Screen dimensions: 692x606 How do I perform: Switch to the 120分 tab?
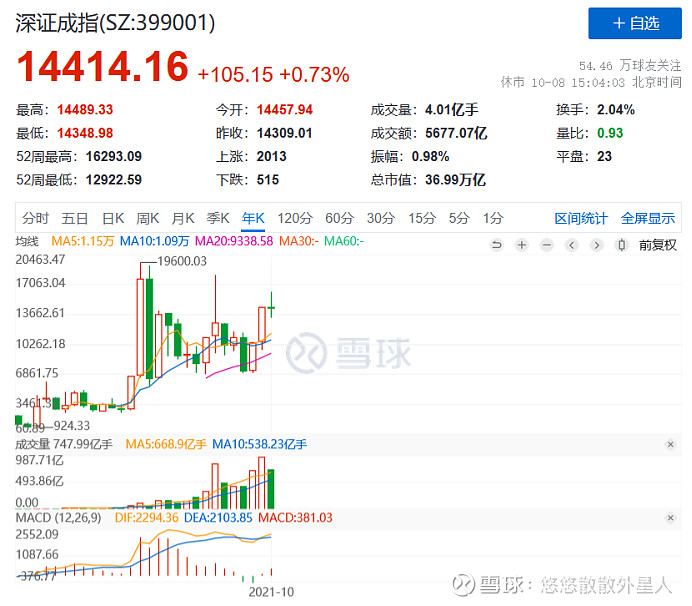[295, 218]
